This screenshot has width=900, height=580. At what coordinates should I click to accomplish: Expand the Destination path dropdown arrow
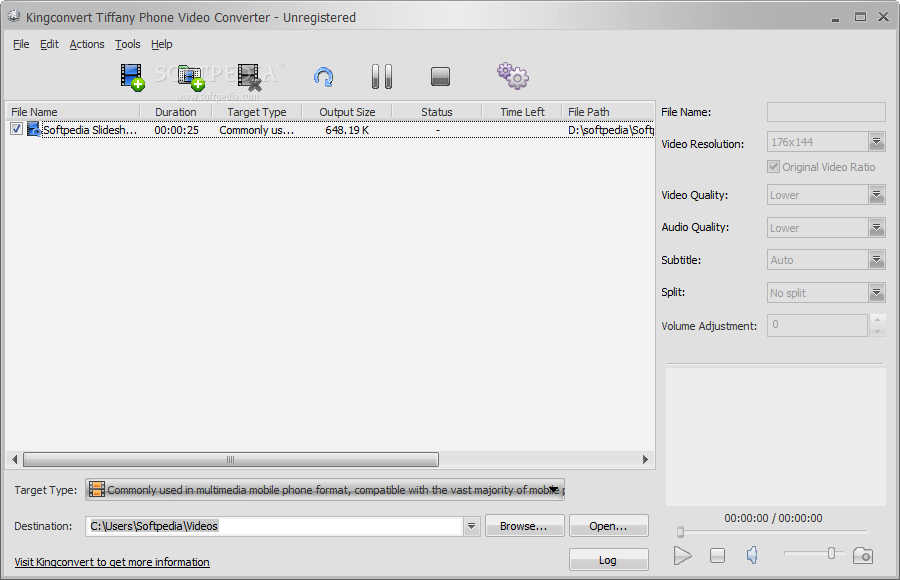coord(471,526)
